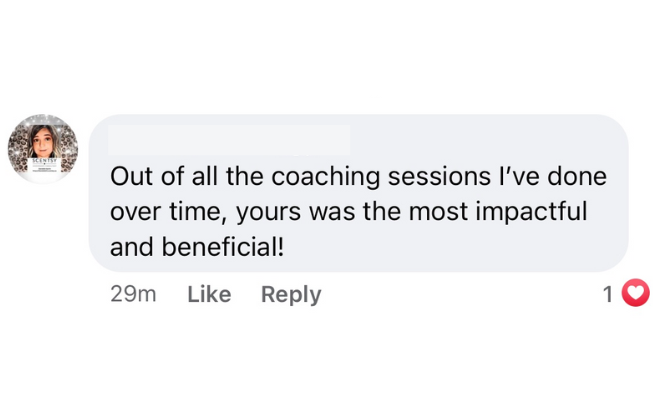Click the white heart inside the red circle

point(636,293)
